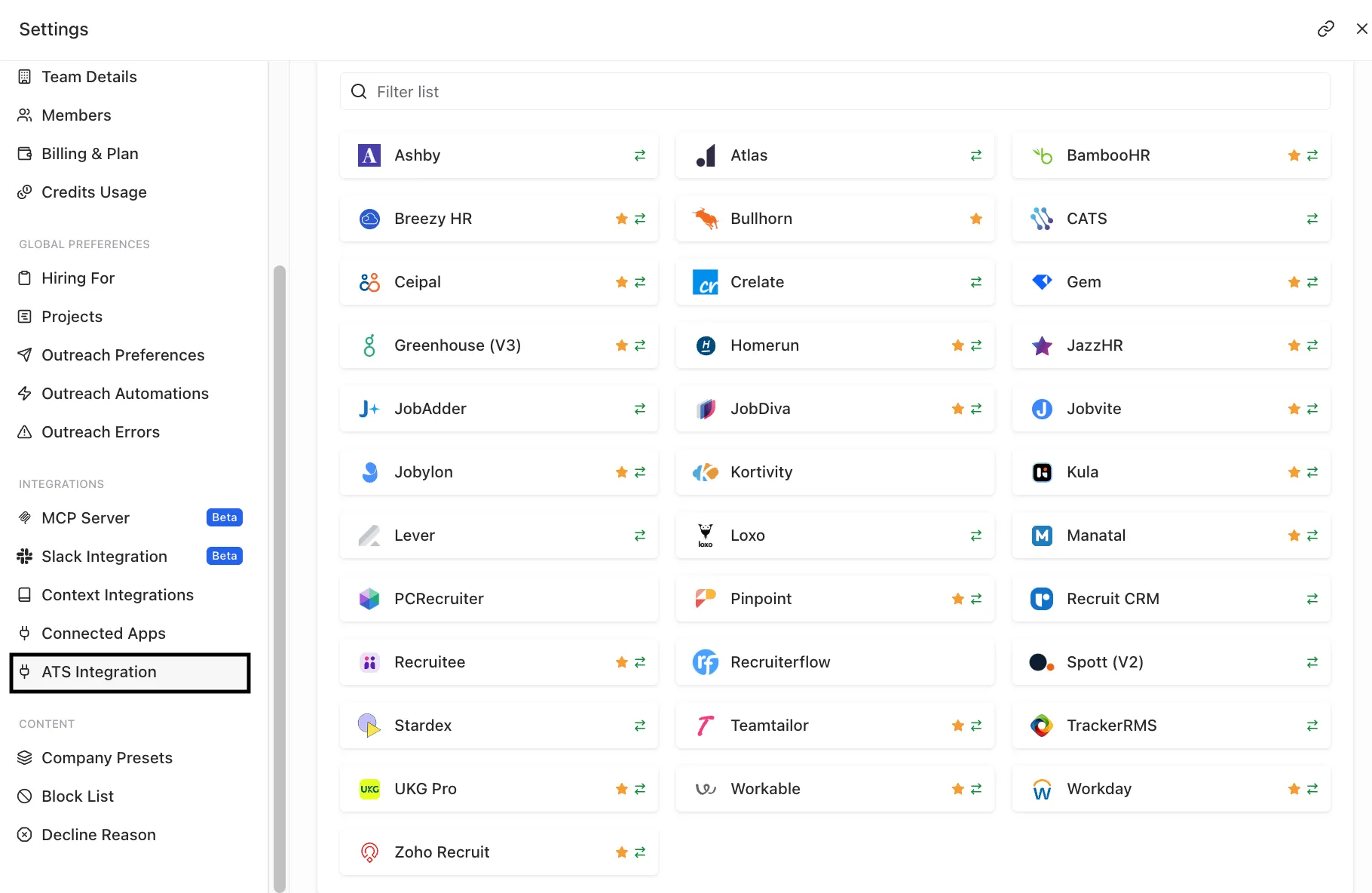Screen dimensions: 1372x893
Task: Open Slack Integration settings
Action: (130, 557)
